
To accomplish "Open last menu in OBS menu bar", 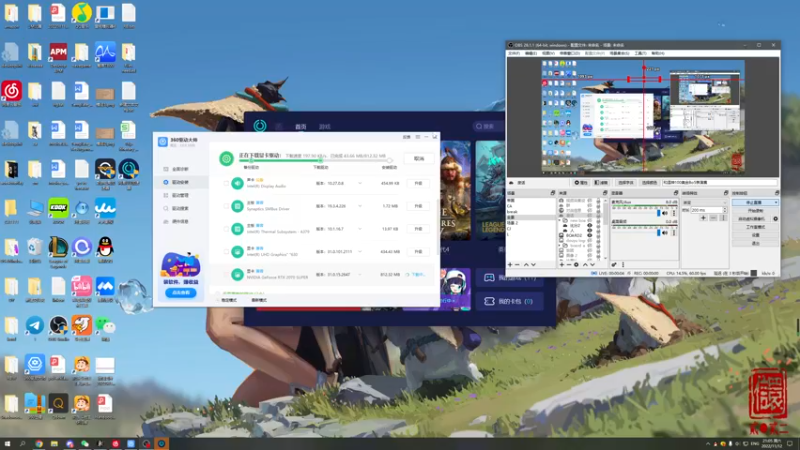I will click(x=658, y=53).
